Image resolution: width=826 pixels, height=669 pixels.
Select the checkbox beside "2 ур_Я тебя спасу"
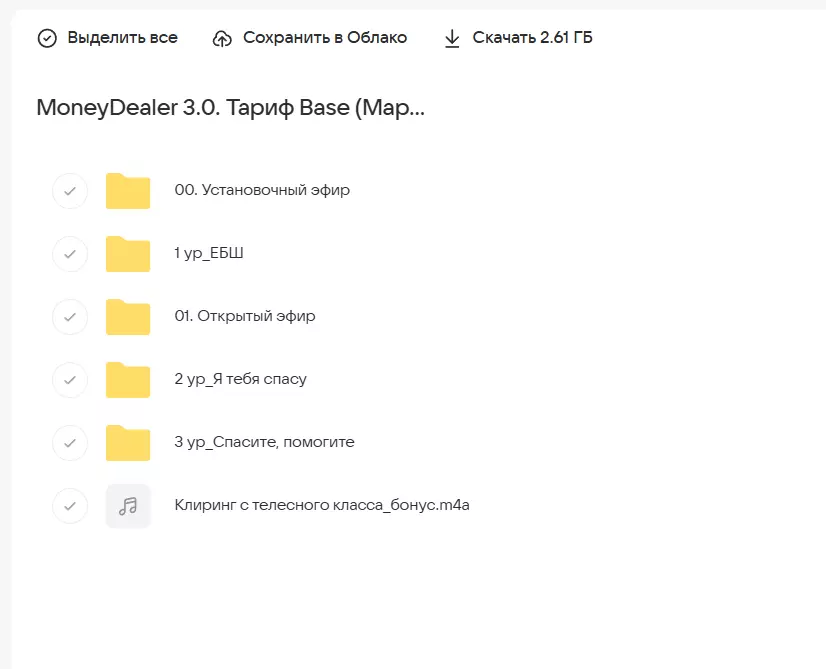tap(69, 379)
